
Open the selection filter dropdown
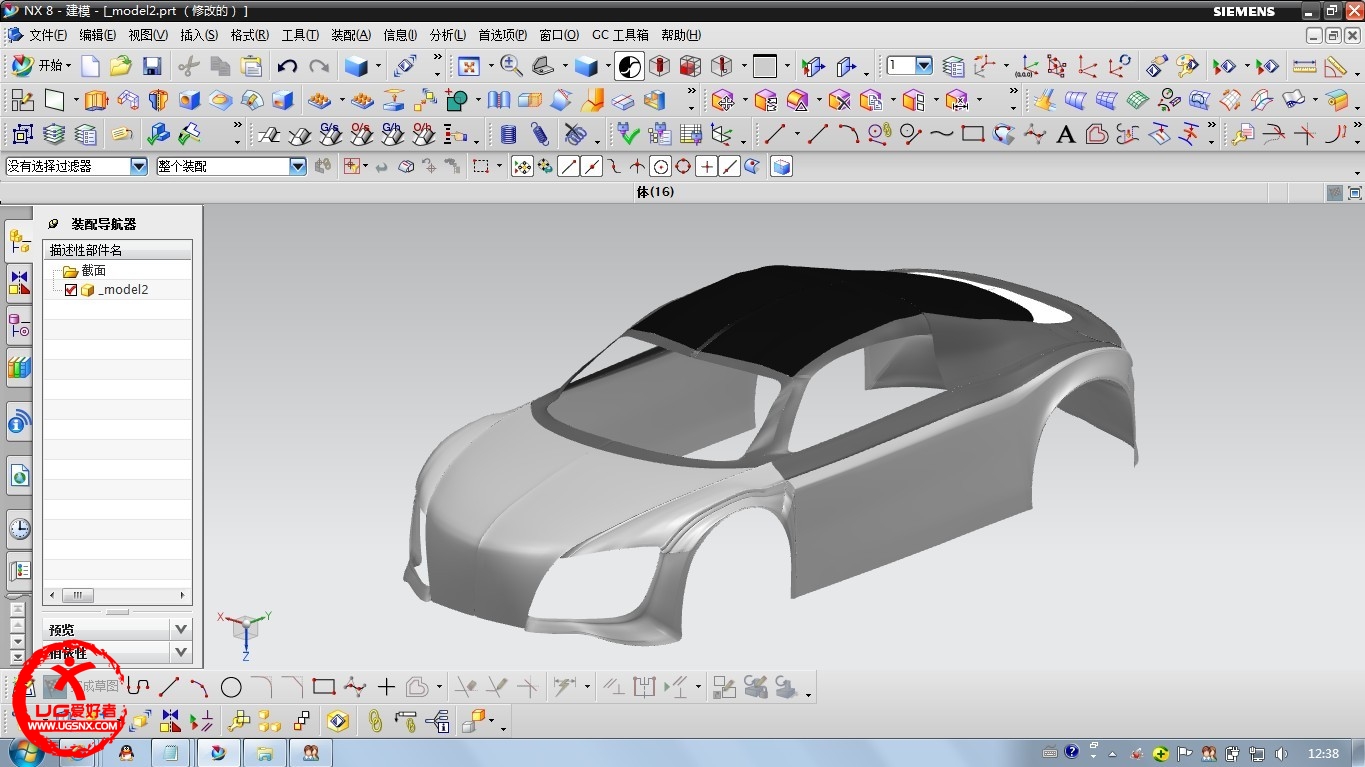139,167
